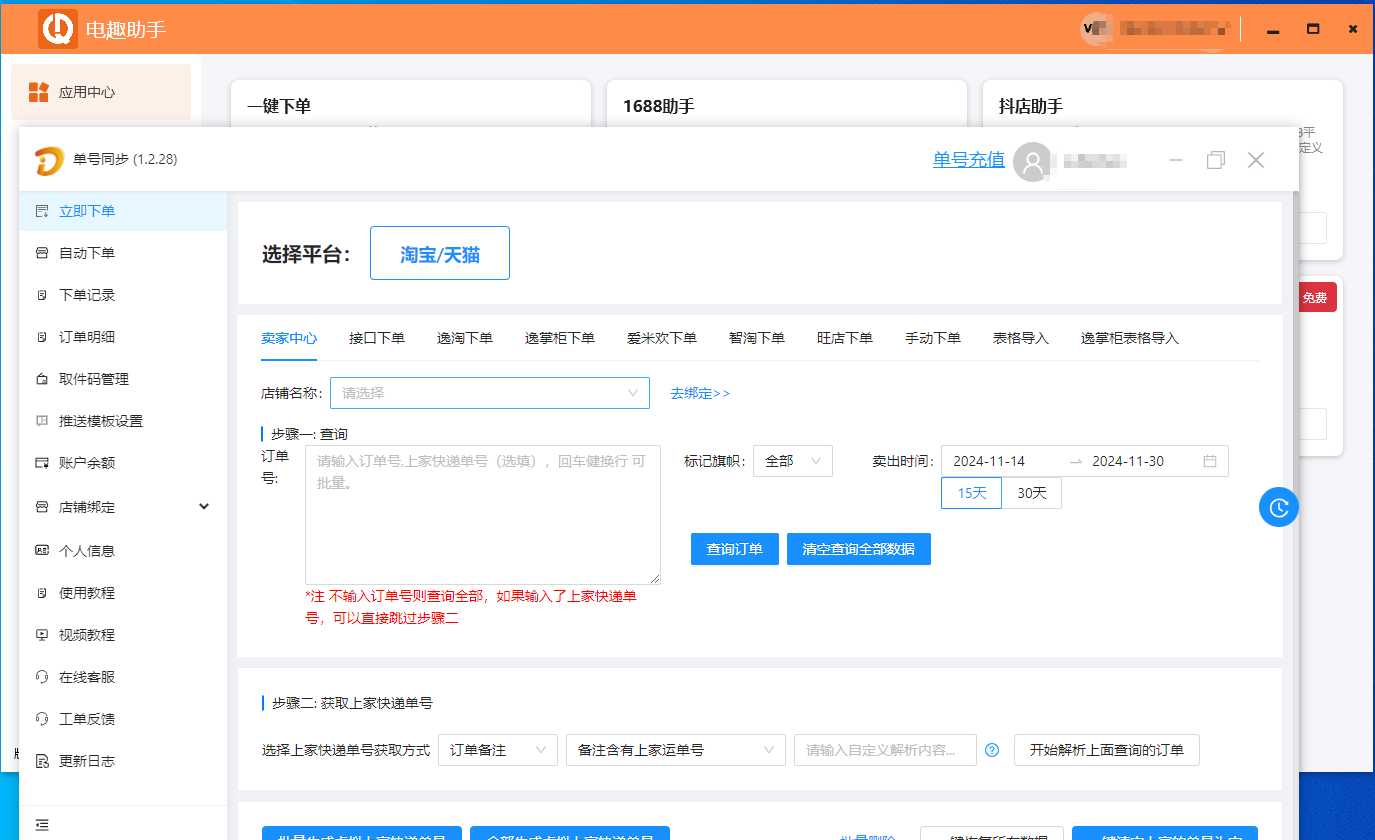Switch to the 逸掌柜下单 tab
Screen dimensions: 1375x840
pyautogui.click(x=560, y=338)
